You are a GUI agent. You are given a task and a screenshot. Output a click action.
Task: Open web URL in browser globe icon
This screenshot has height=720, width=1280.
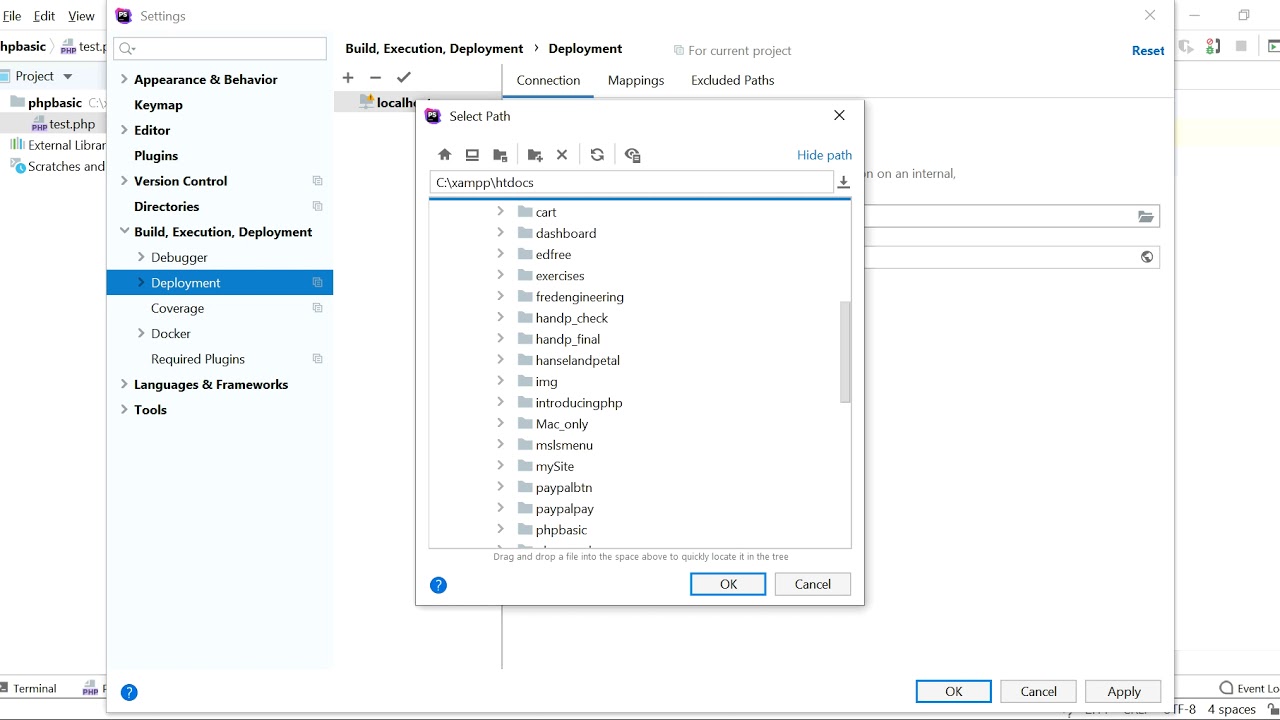click(1147, 257)
